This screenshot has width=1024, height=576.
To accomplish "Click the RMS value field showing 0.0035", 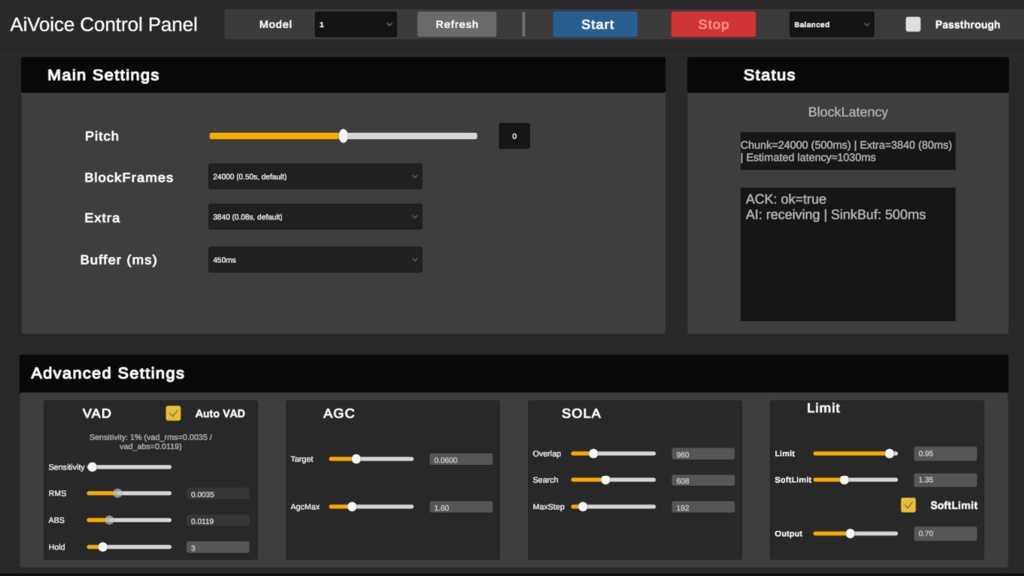I will click(218, 493).
